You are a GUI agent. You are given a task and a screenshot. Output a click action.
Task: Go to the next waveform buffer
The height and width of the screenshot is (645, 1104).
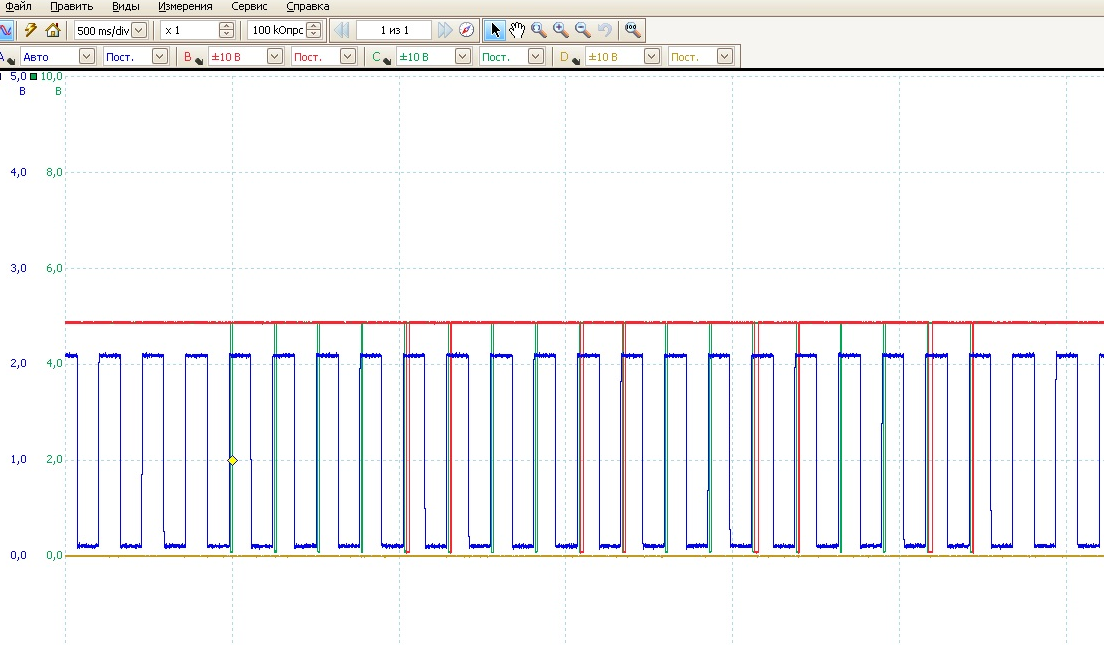click(x=445, y=30)
